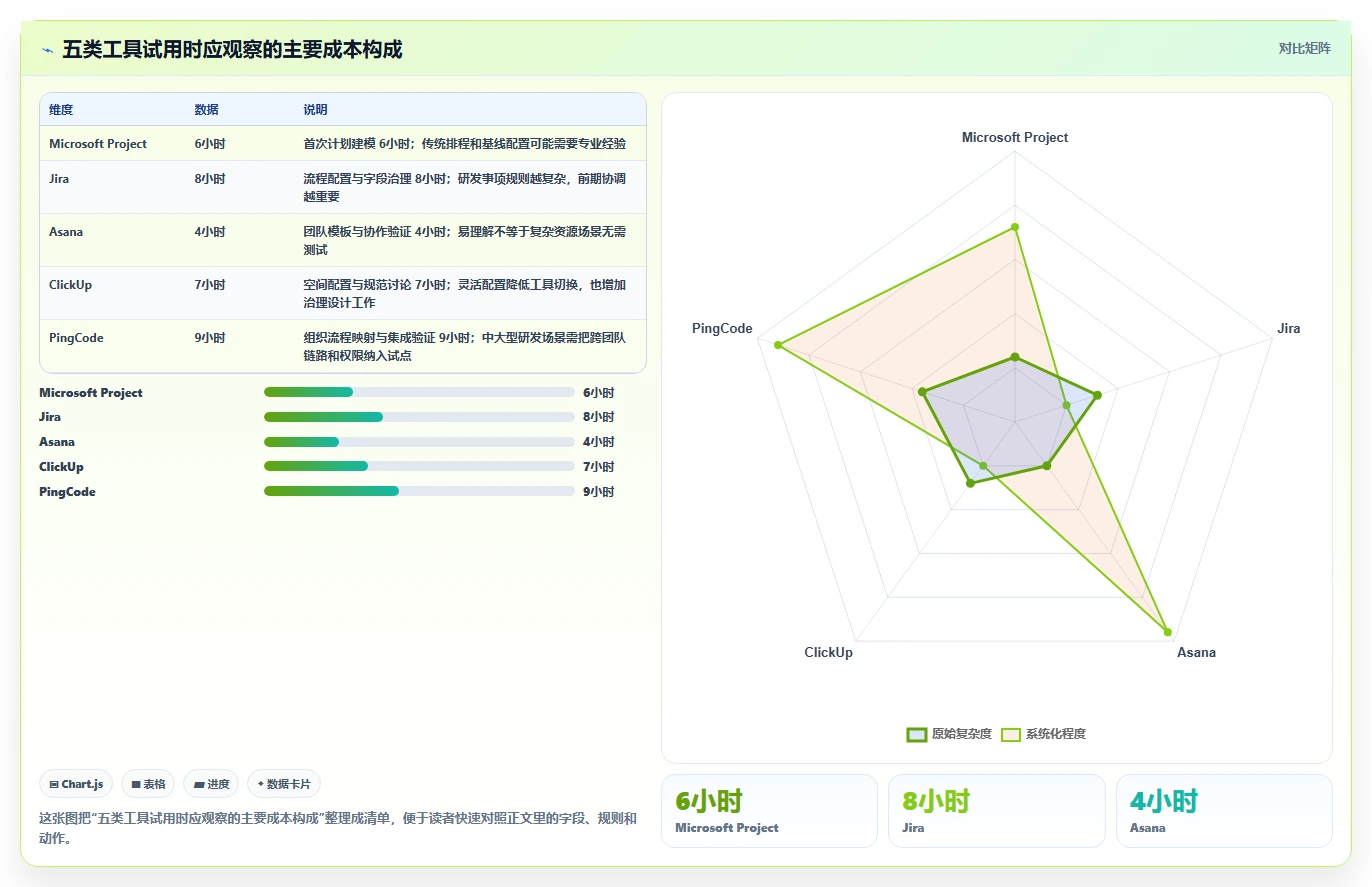
Task: Click the Microsoft Project label in progress list
Action: [x=91, y=393]
